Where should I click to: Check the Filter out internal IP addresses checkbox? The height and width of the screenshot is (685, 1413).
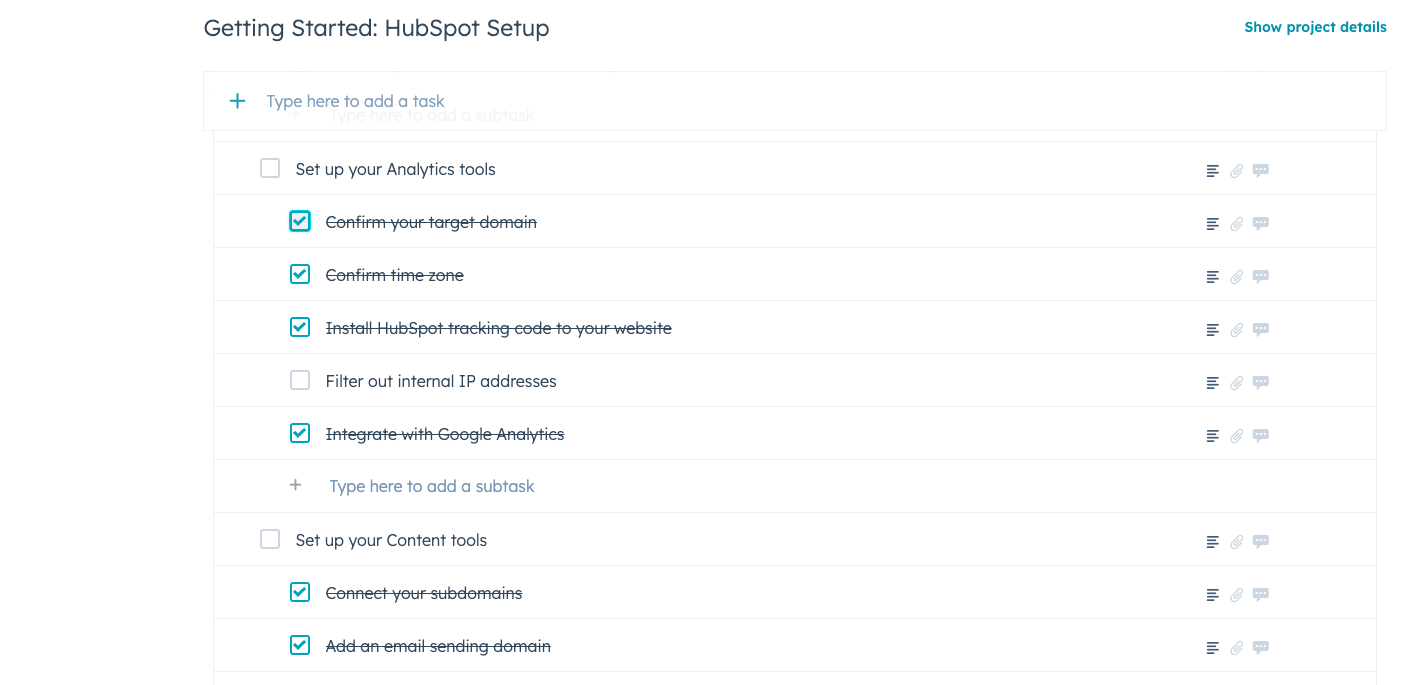click(300, 380)
